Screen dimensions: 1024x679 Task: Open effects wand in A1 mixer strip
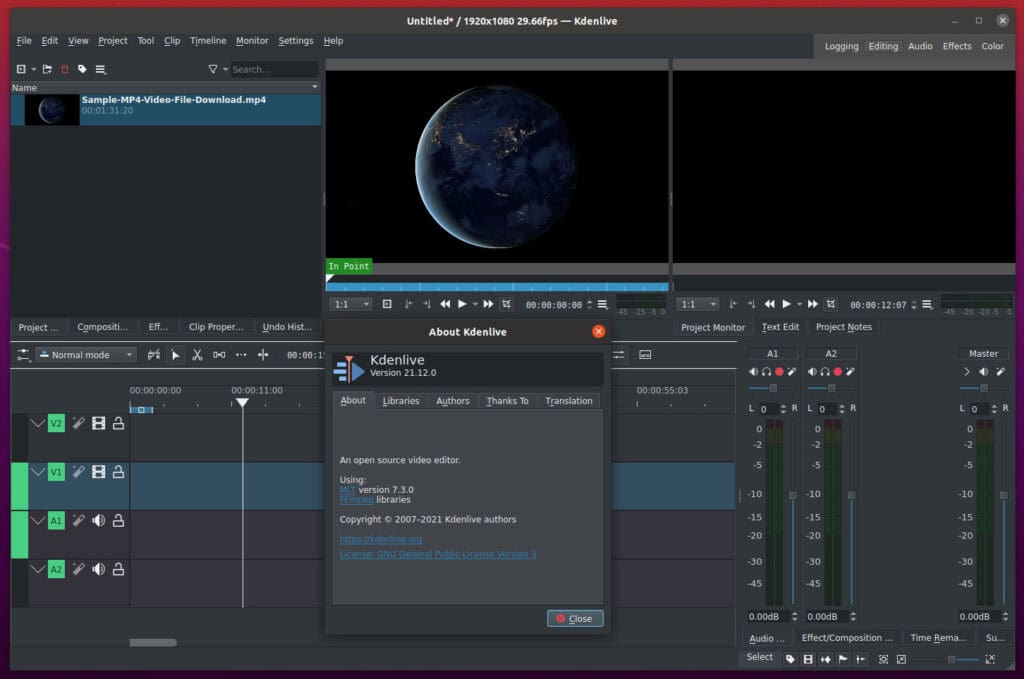pyautogui.click(x=792, y=371)
